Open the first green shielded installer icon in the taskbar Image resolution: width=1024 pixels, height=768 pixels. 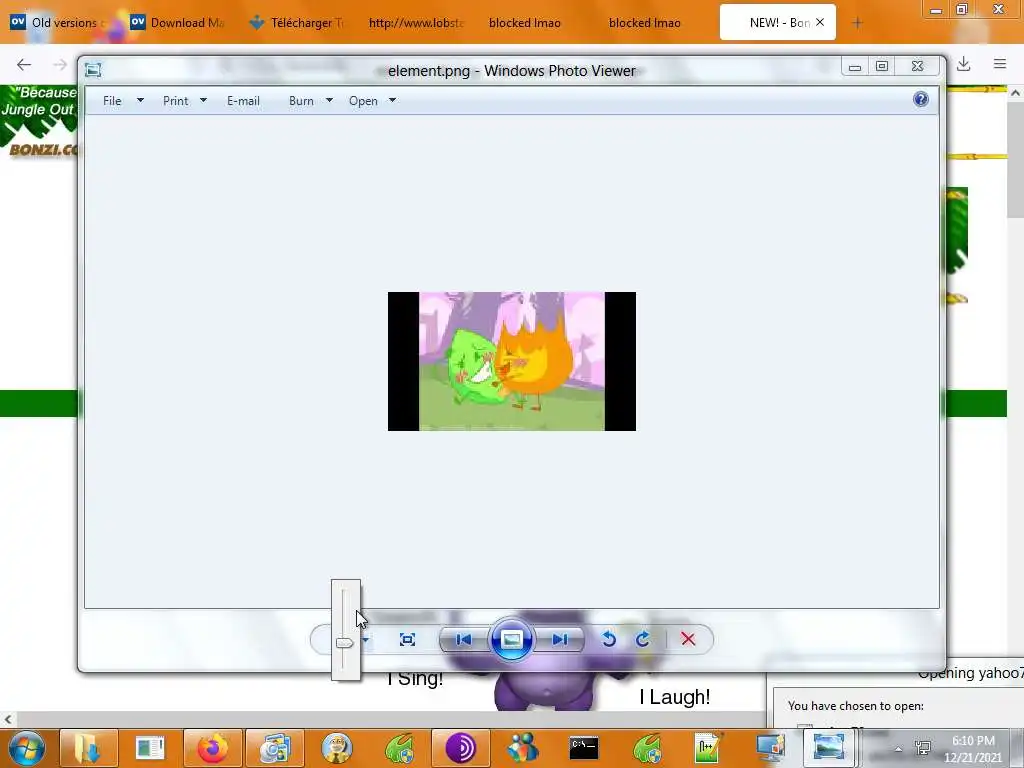(x=400, y=748)
